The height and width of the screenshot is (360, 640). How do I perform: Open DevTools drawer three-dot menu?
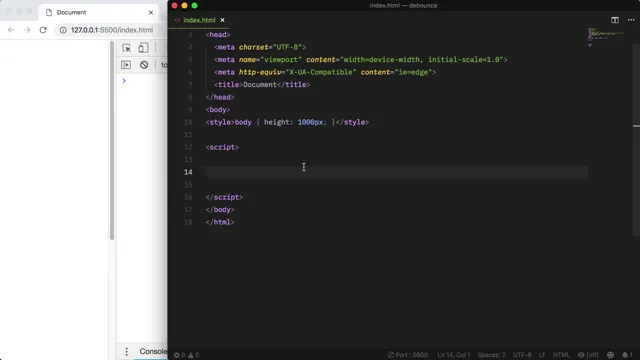click(127, 351)
